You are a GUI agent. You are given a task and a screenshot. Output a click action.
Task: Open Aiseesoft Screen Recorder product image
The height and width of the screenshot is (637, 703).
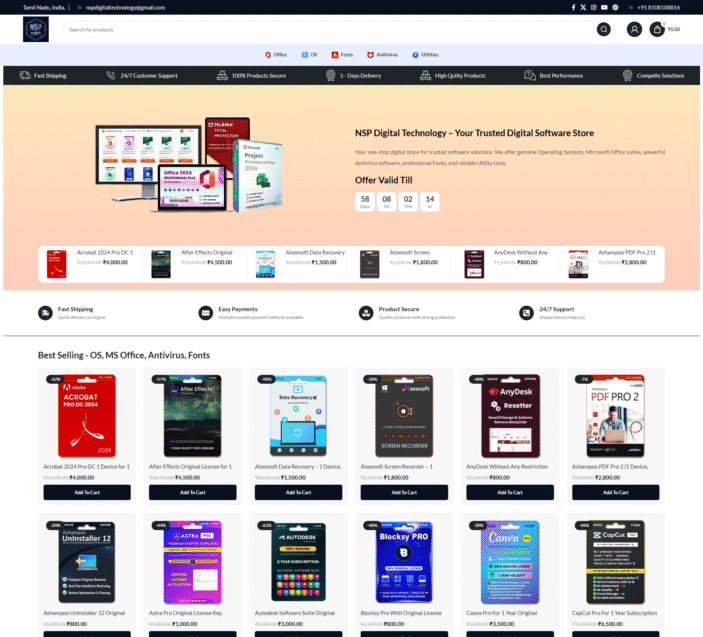(404, 416)
